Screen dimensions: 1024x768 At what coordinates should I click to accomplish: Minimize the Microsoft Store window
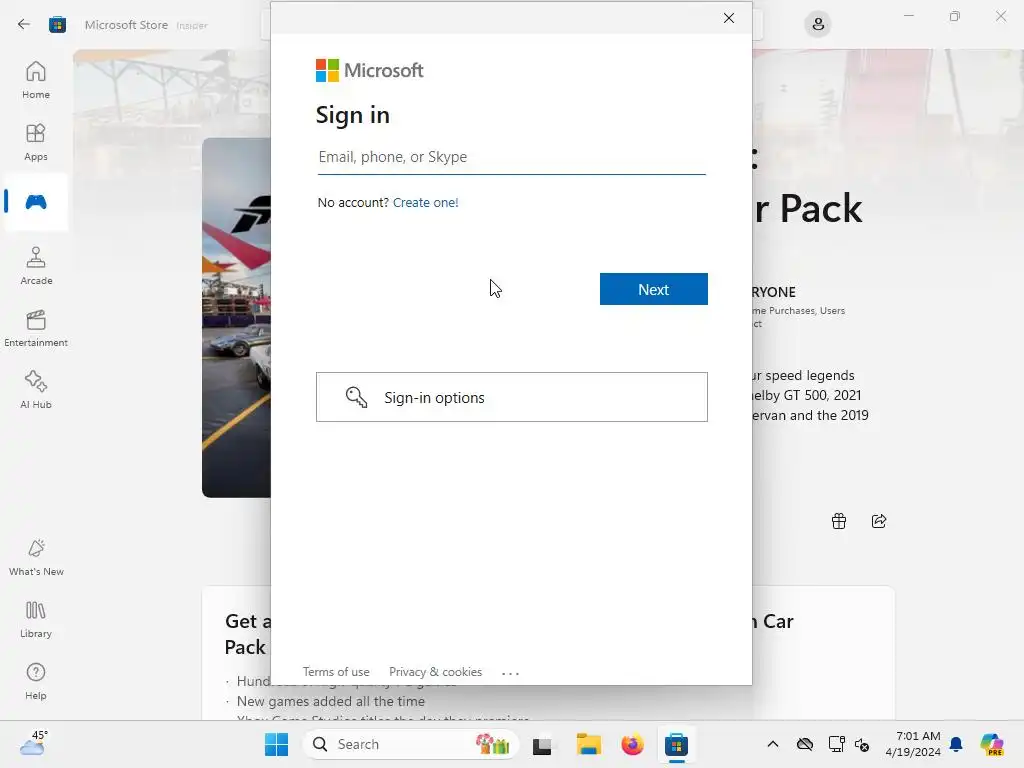pyautogui.click(x=909, y=16)
